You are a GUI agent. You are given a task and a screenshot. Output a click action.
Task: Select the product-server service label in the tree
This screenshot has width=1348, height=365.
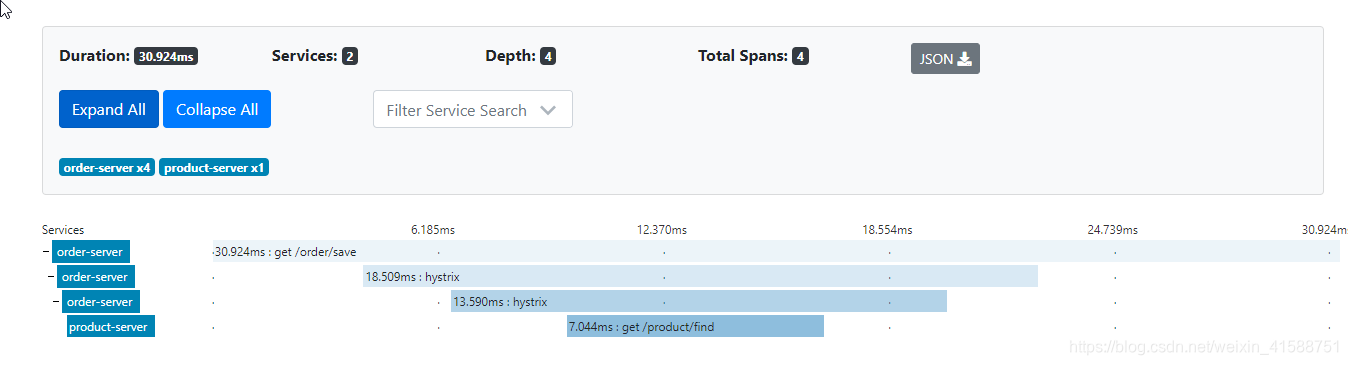[x=111, y=327]
